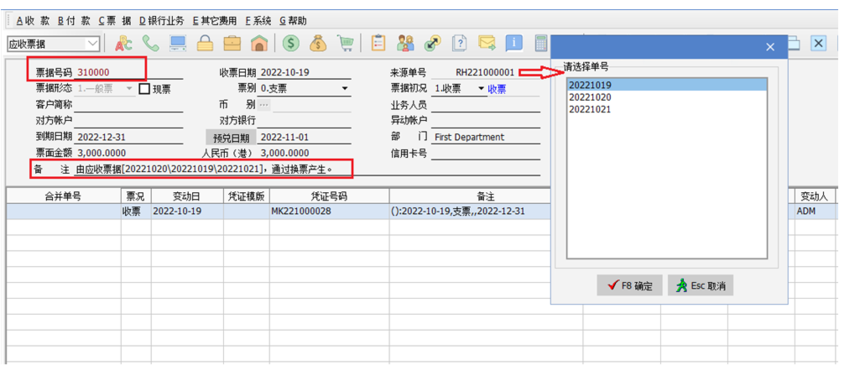Click the two-people users toolbar icon
Viewport: 860px width, 371px height.
point(406,43)
